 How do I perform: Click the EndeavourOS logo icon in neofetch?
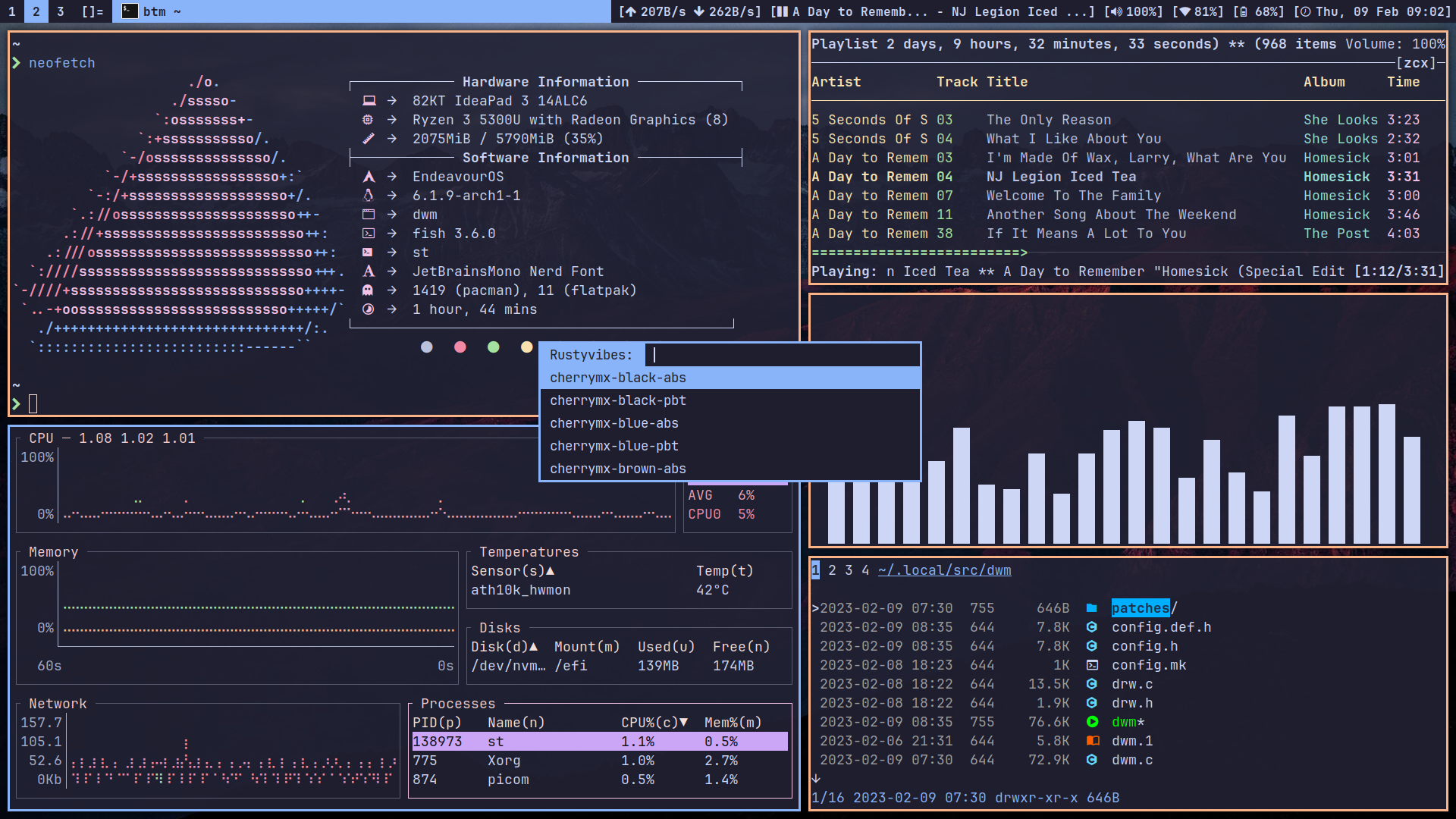(x=369, y=177)
